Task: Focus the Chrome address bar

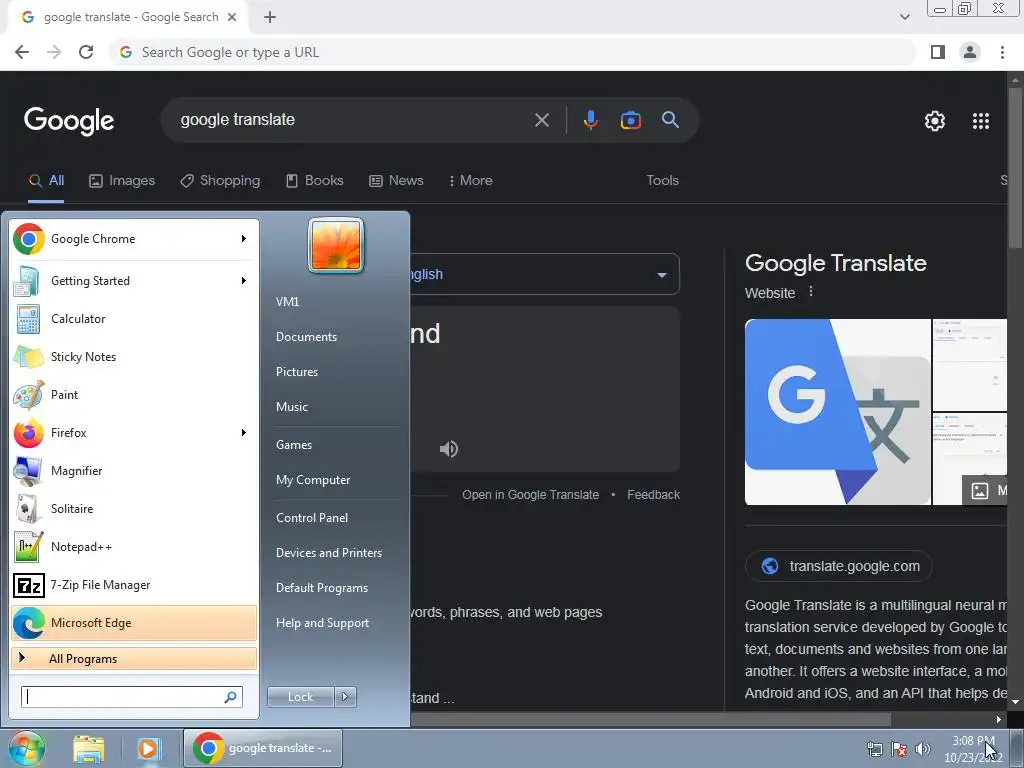Action: coord(513,52)
